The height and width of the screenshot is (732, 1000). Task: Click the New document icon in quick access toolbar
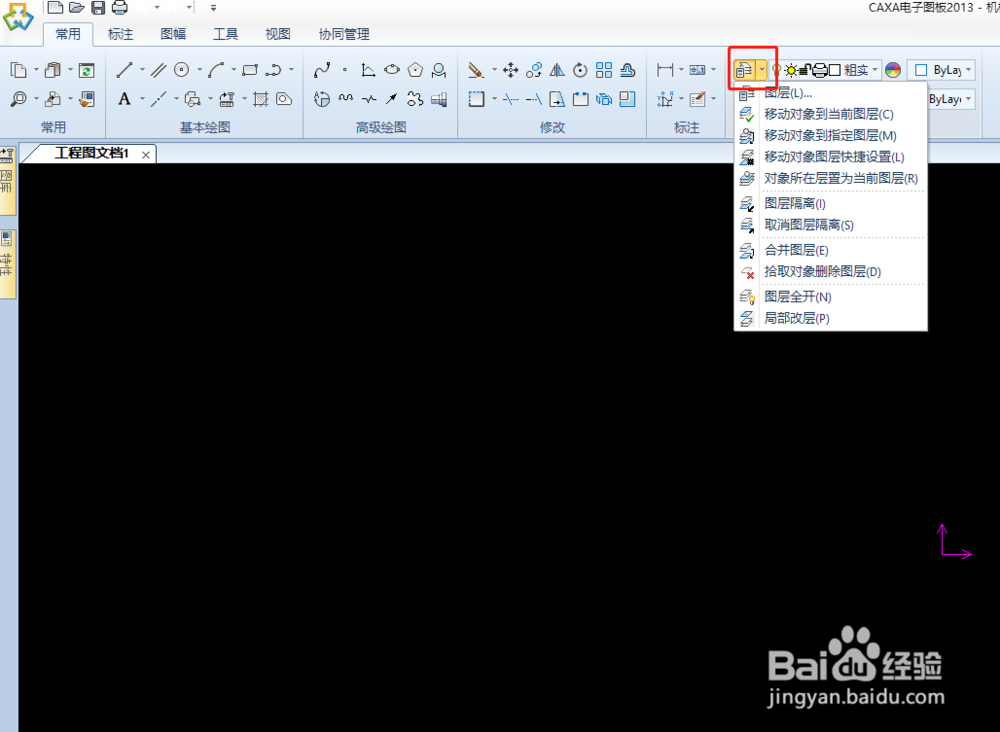click(55, 8)
